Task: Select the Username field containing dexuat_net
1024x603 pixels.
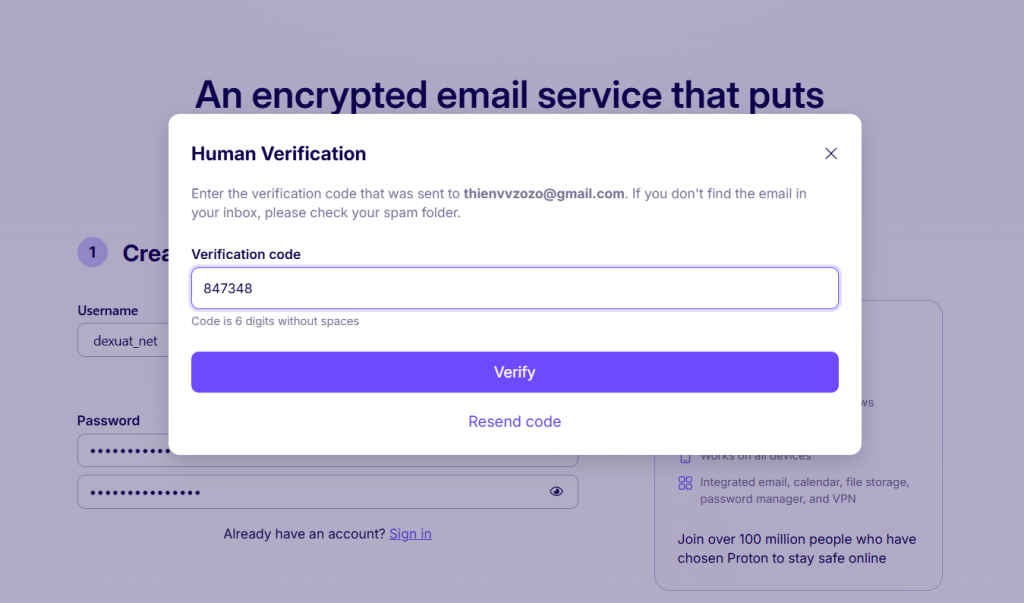Action: click(x=122, y=341)
